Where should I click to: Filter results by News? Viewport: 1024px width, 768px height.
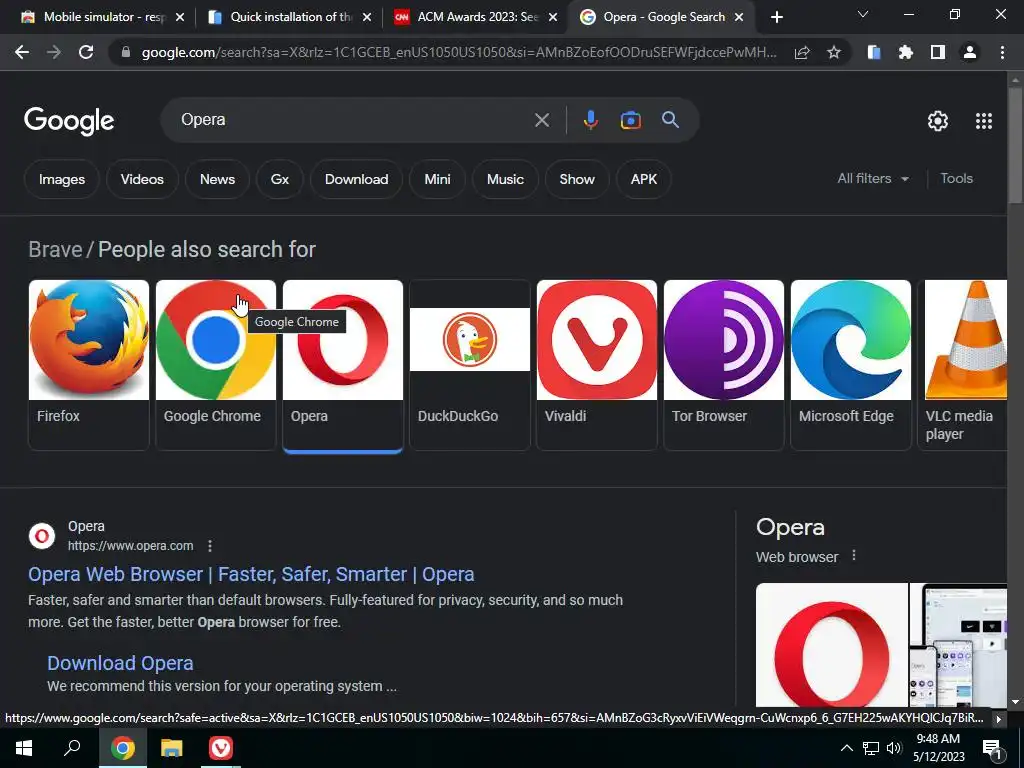(217, 179)
